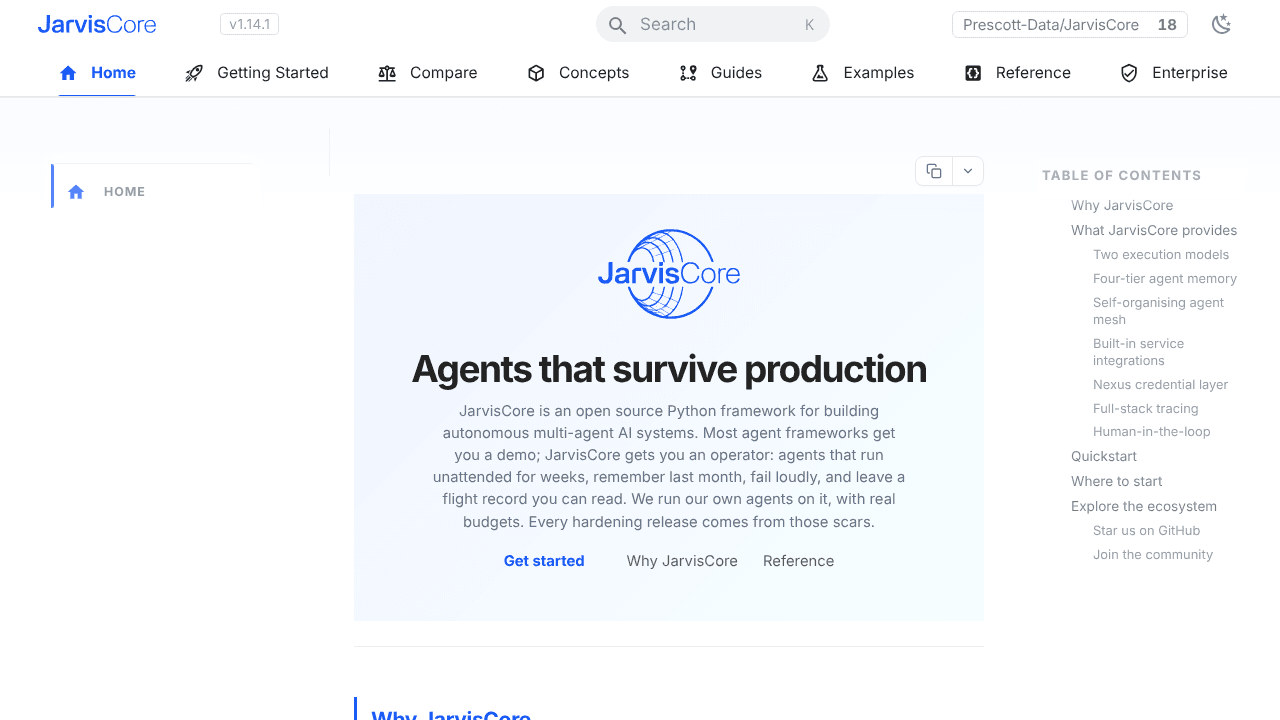Go to Built-in service integrations section
The width and height of the screenshot is (1280, 720).
point(1138,352)
